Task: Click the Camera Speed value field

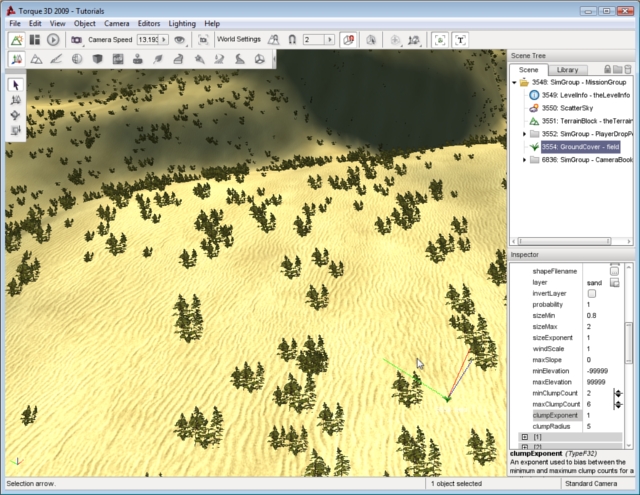Action: click(148, 40)
